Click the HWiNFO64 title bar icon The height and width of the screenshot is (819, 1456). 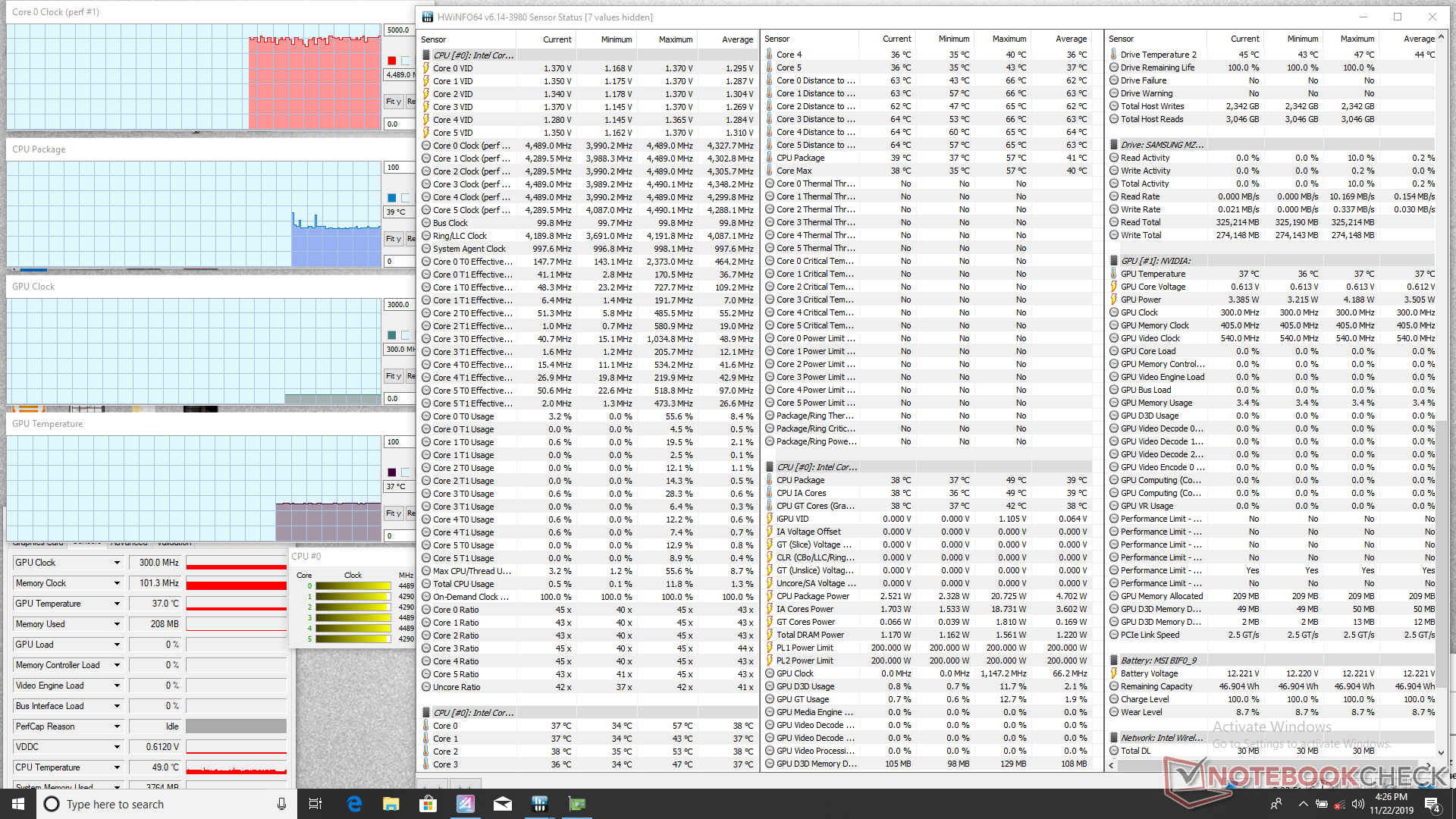428,17
